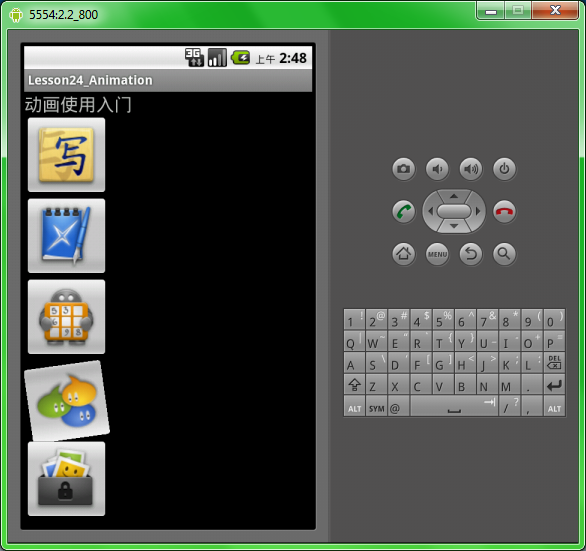Open the MENU hardware button

click(x=437, y=254)
